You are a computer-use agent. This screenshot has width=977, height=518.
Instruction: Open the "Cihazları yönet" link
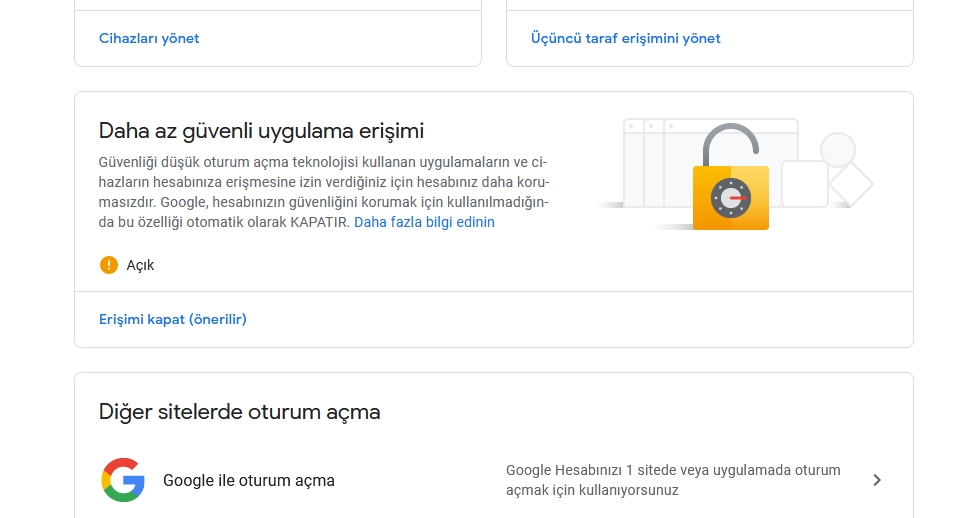[149, 38]
